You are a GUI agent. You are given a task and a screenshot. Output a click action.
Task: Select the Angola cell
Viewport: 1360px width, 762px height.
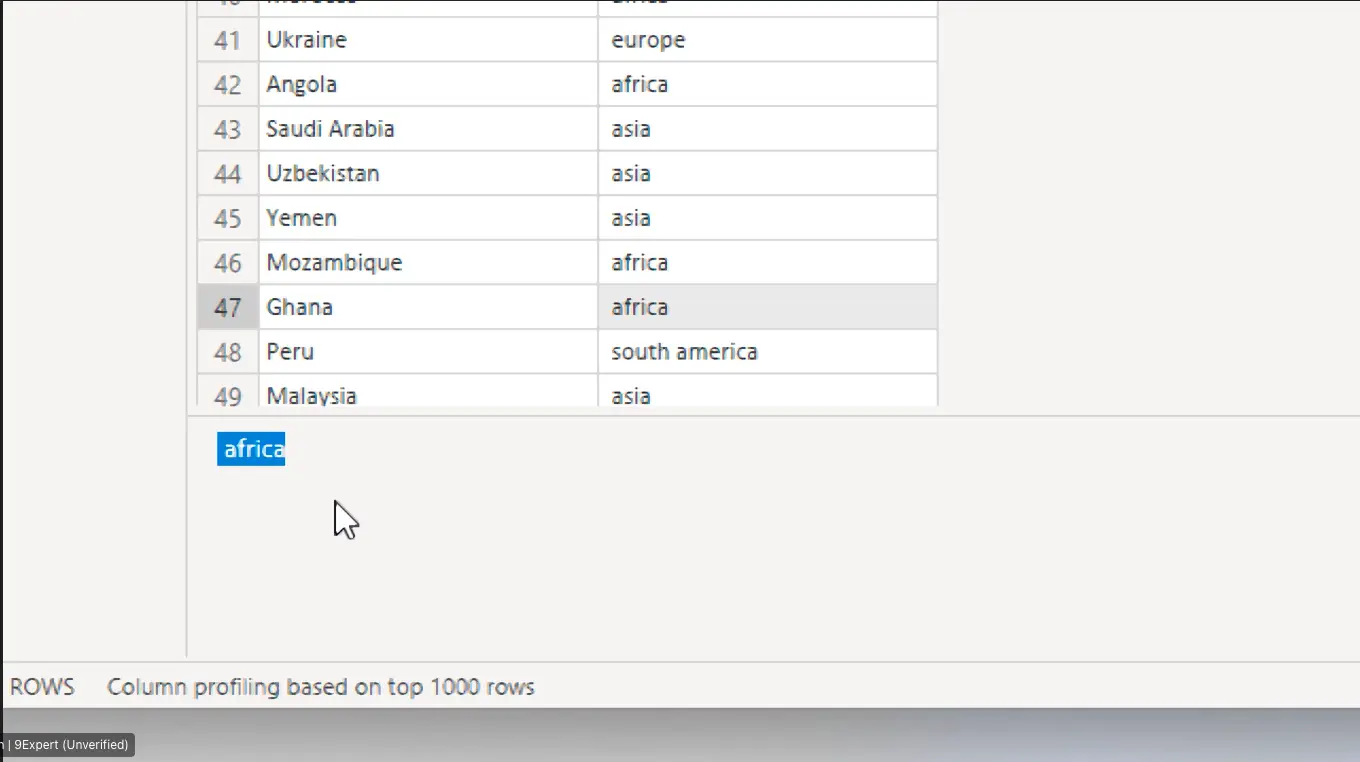[428, 84]
